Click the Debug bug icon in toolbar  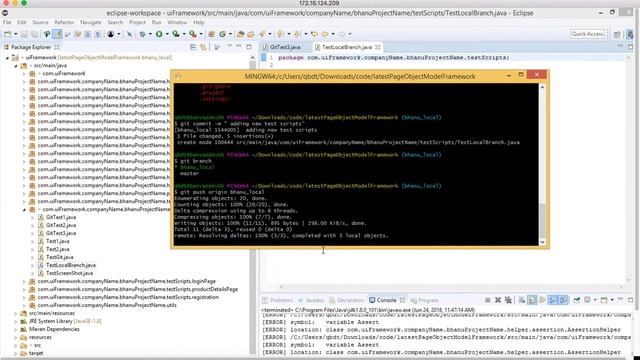(x=142, y=34)
